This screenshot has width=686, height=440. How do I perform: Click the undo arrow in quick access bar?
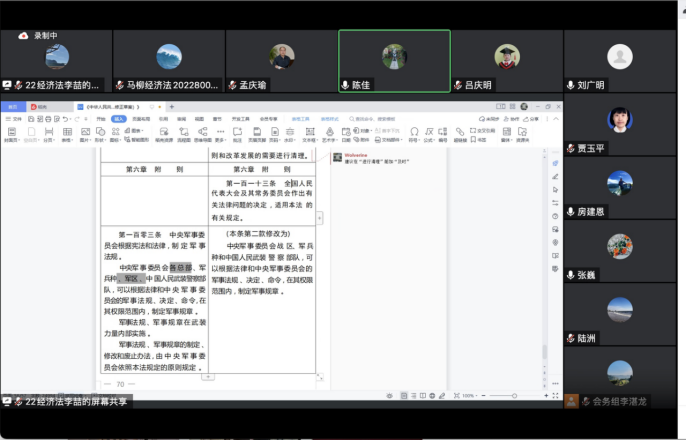[65, 119]
